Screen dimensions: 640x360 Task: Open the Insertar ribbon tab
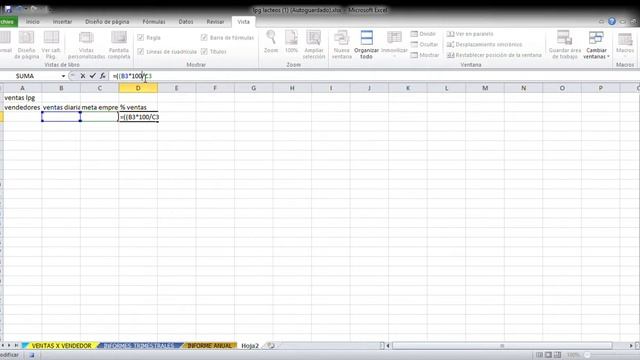62,22
